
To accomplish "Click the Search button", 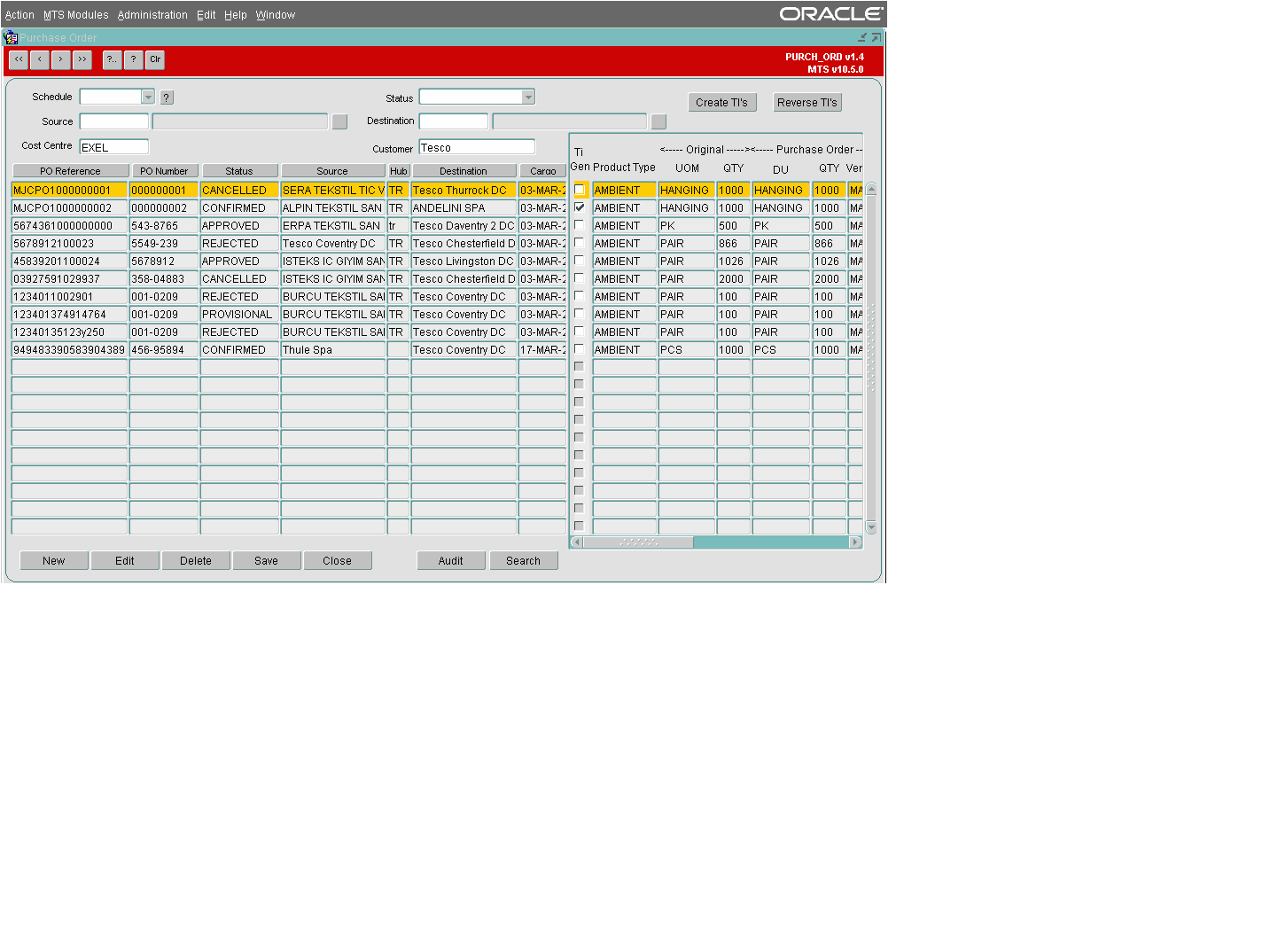I will click(x=524, y=560).
